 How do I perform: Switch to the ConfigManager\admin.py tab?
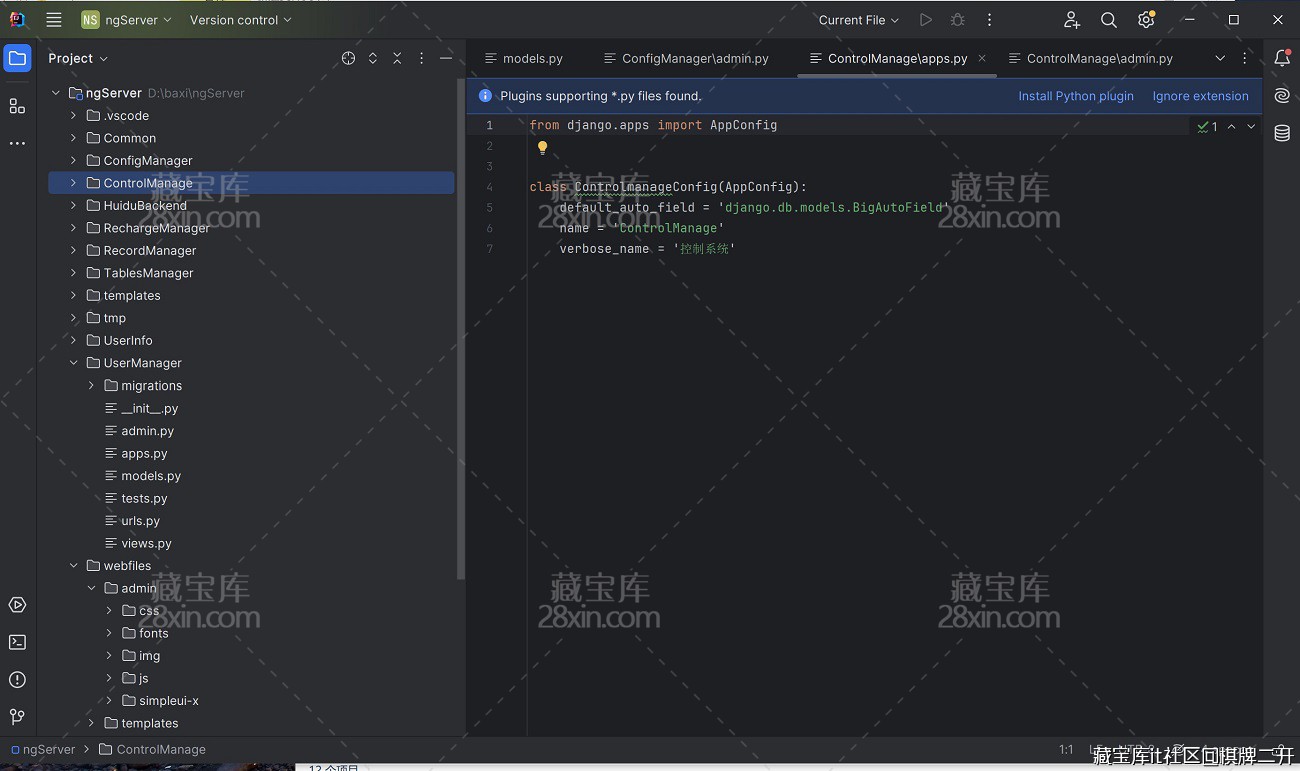coord(694,59)
